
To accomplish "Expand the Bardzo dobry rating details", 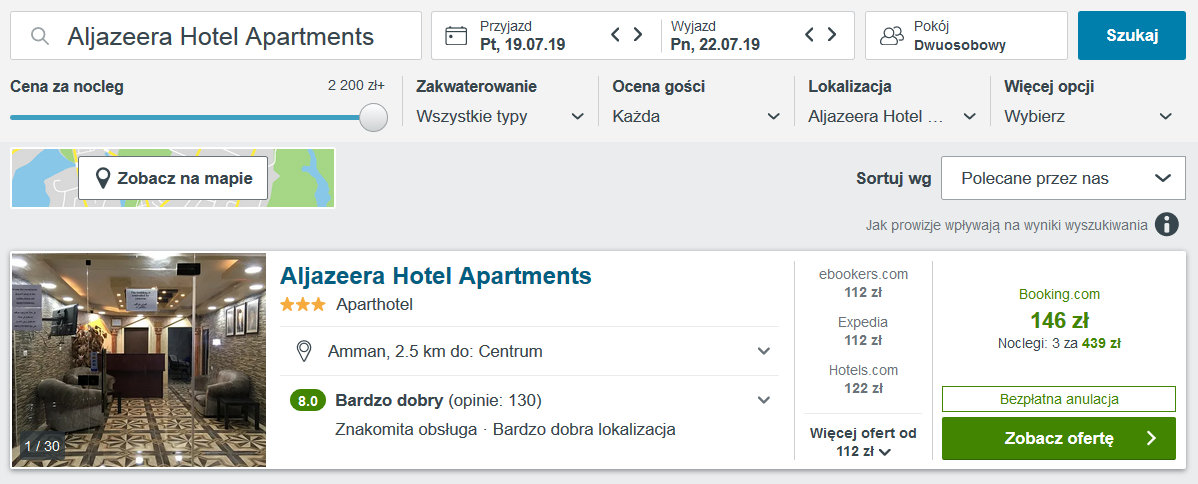I will tap(764, 400).
